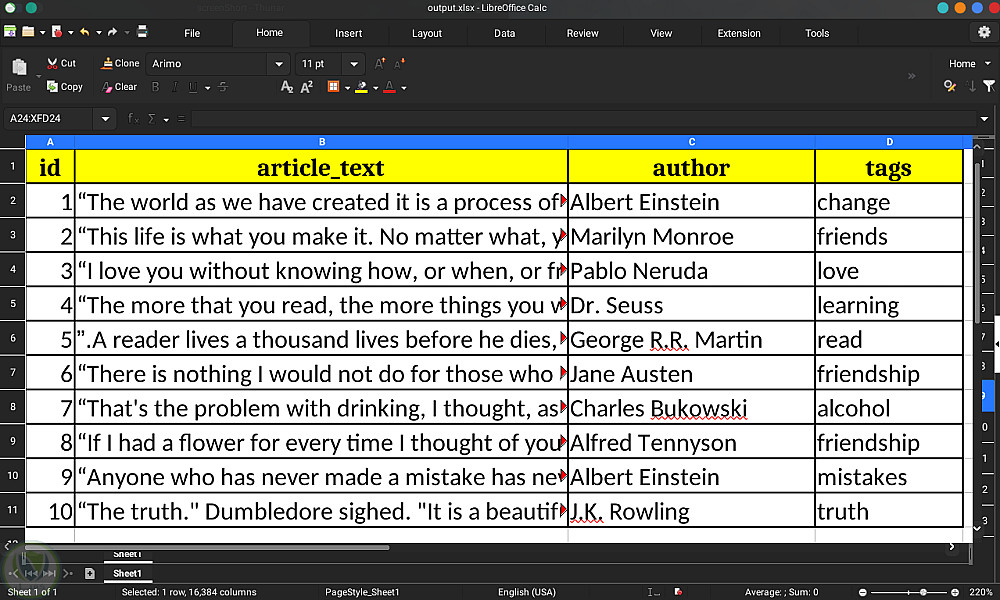The width and height of the screenshot is (1000, 600).
Task: Click the Formula equals icon
Action: coord(181,119)
